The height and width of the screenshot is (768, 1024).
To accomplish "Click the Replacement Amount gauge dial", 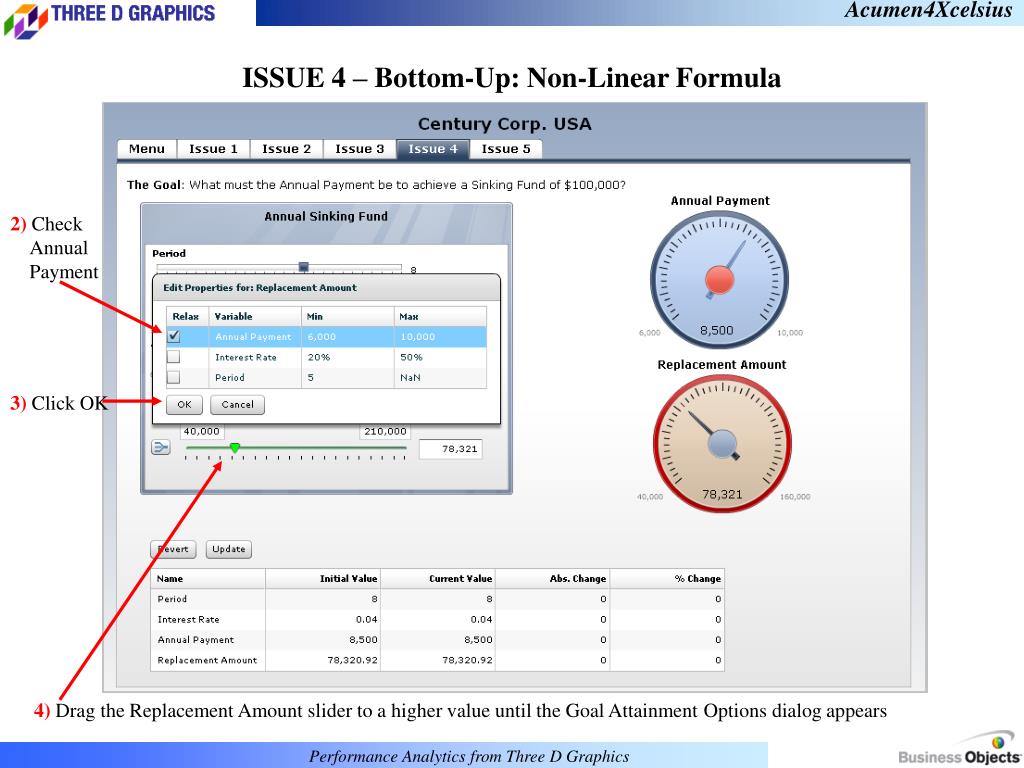I will (722, 443).
